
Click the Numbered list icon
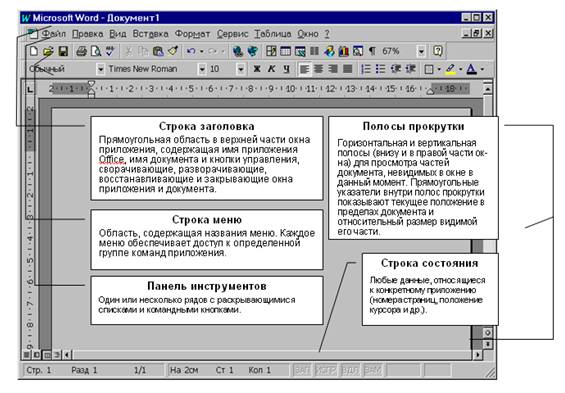(366, 69)
